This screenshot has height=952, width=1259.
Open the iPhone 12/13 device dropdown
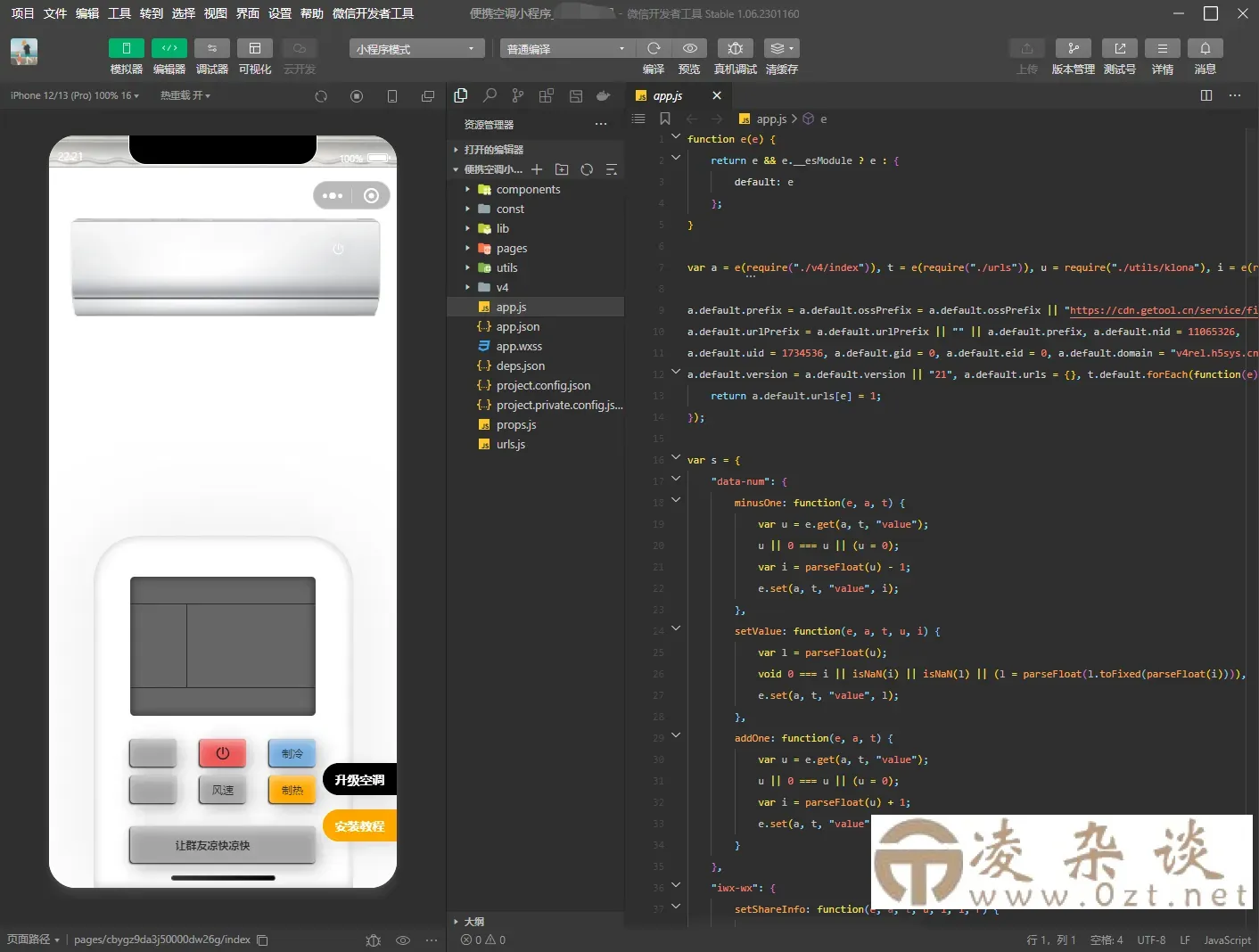[75, 95]
